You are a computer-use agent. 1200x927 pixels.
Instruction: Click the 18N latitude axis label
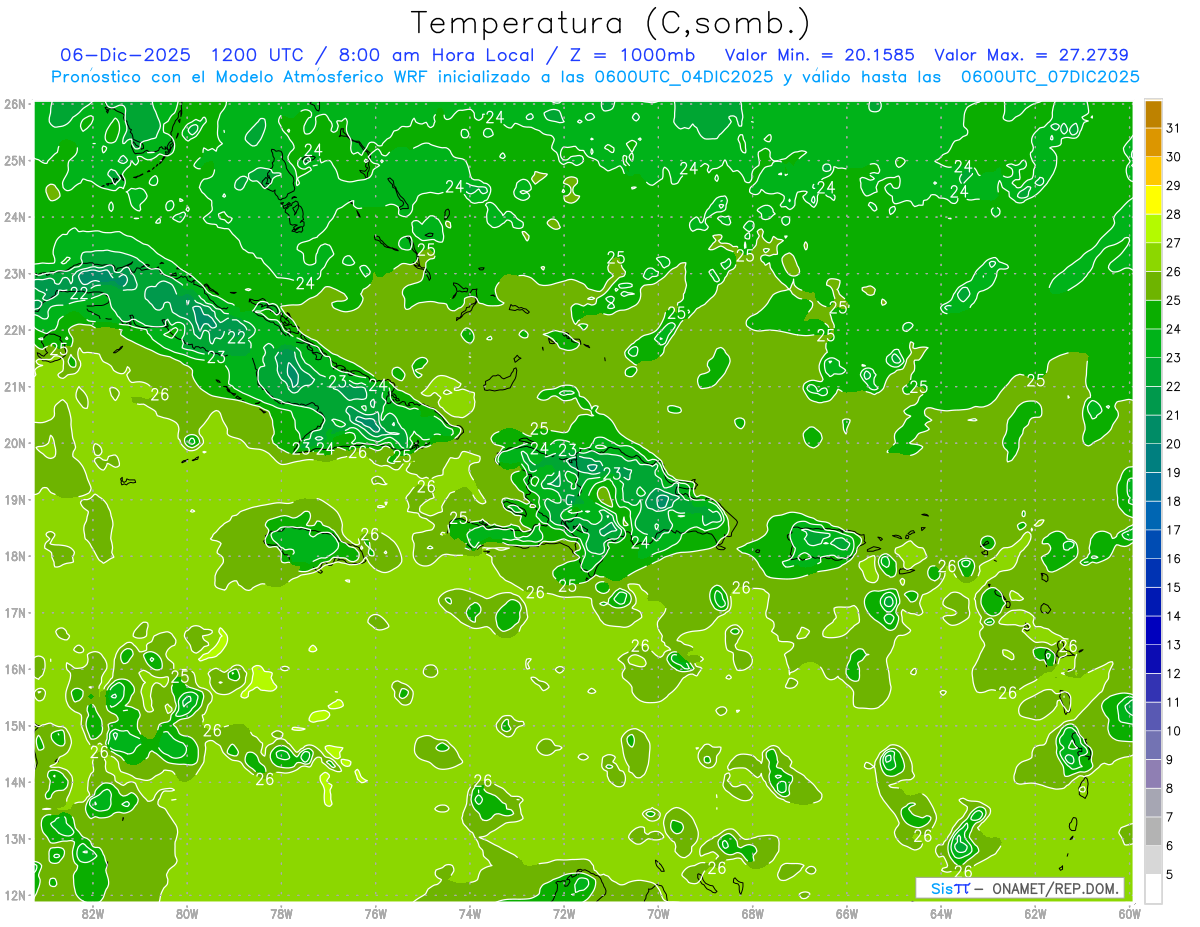(x=14, y=556)
